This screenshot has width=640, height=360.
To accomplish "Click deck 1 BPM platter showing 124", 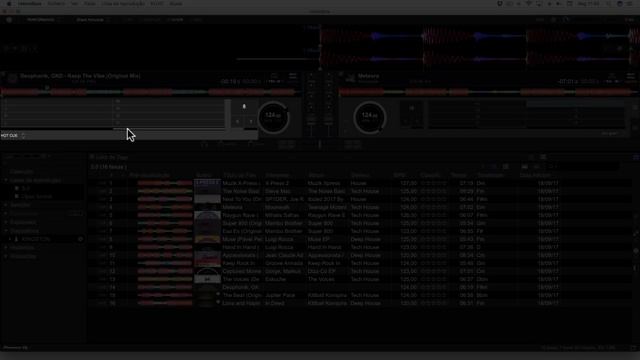I will click(273, 117).
